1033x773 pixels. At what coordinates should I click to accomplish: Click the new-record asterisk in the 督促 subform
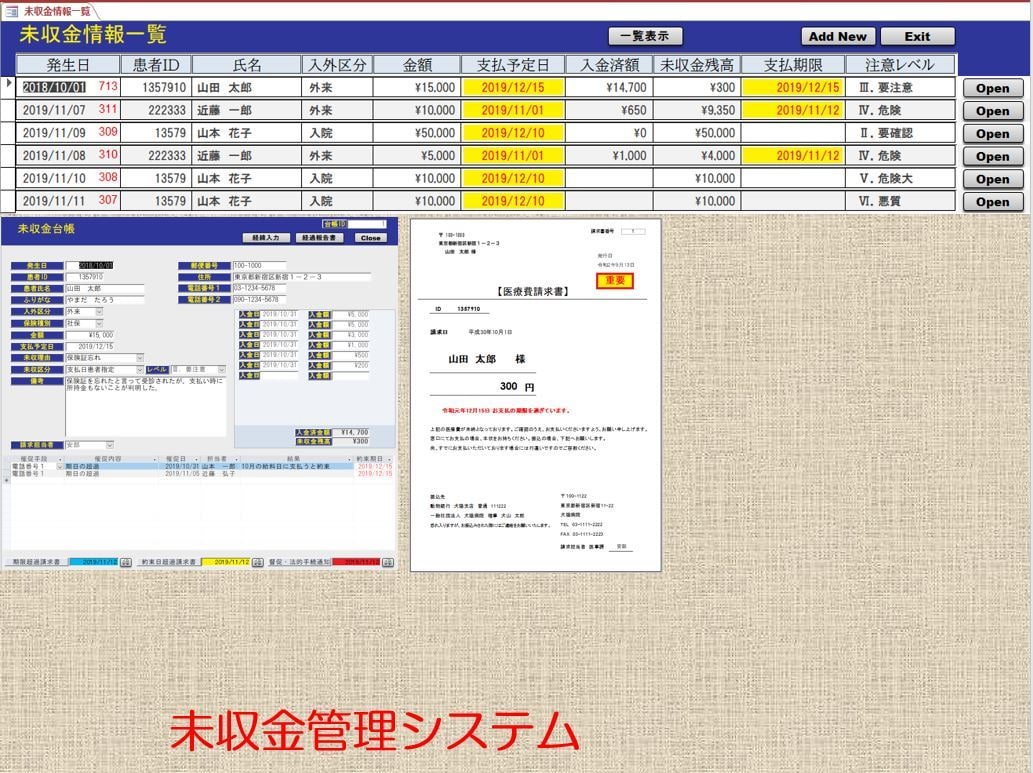pyautogui.click(x=7, y=480)
